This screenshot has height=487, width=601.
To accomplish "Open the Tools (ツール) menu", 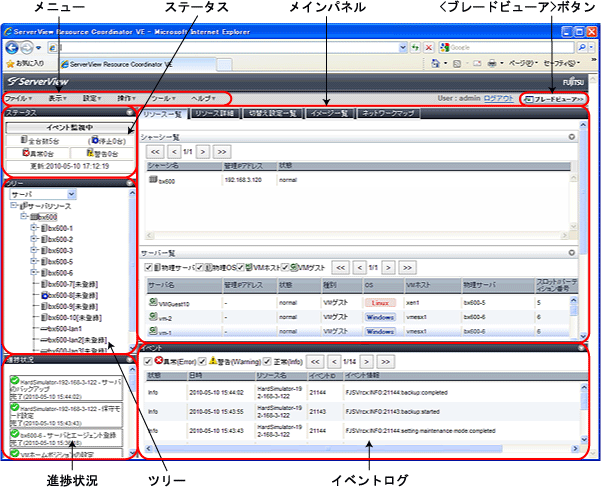I will tap(164, 98).
